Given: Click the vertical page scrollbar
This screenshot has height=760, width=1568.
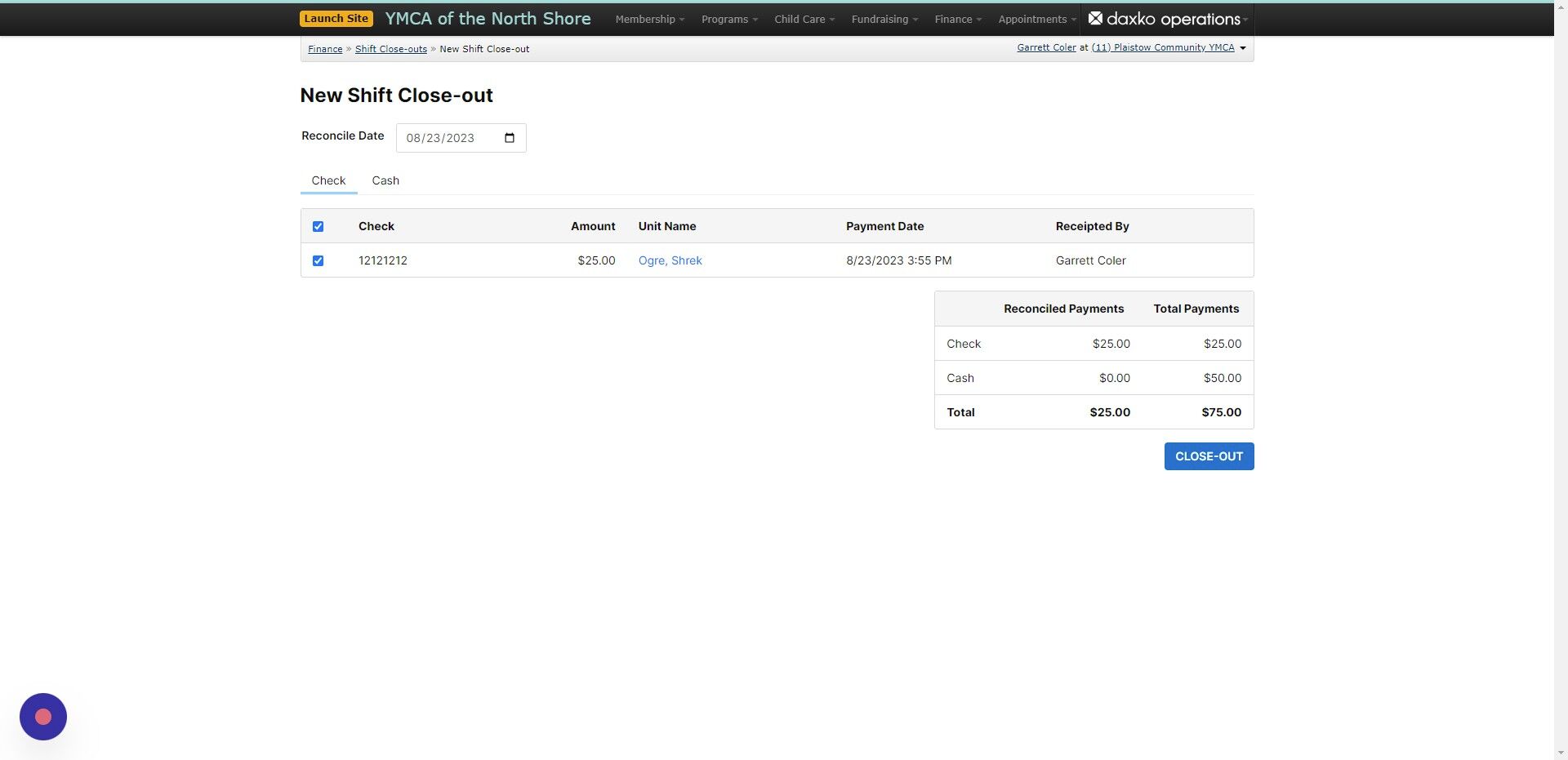Looking at the screenshot, I should click(x=1561, y=380).
